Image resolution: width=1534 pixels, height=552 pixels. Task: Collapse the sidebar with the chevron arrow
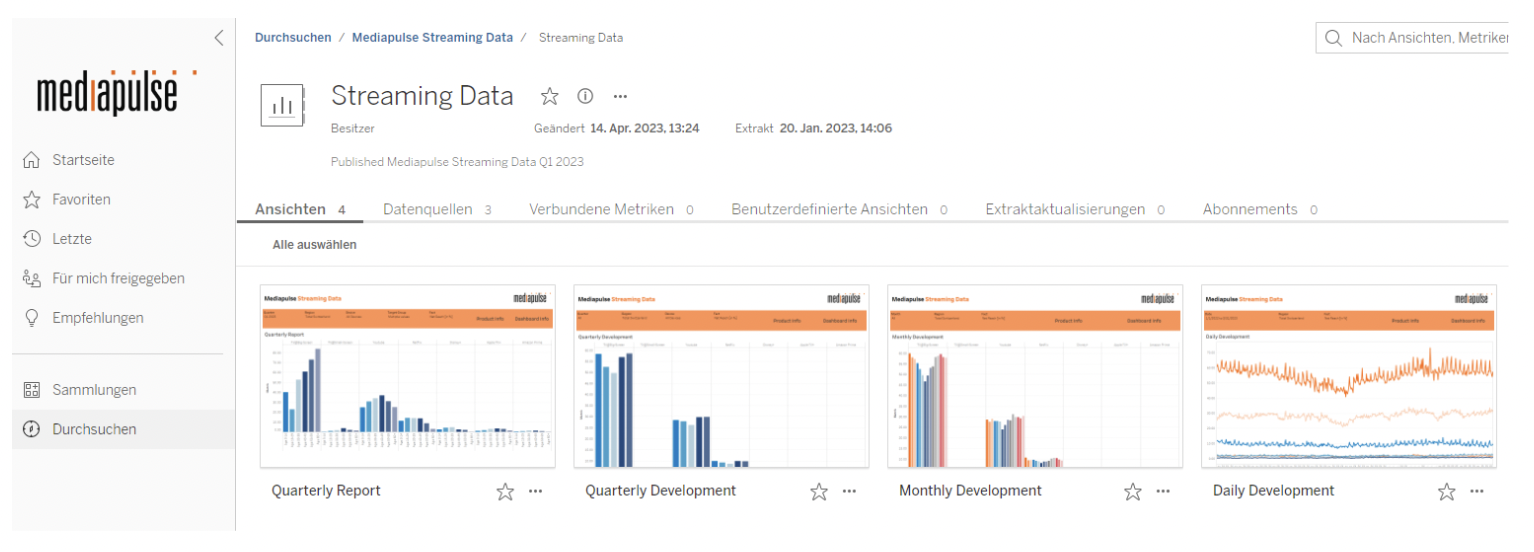tap(219, 38)
